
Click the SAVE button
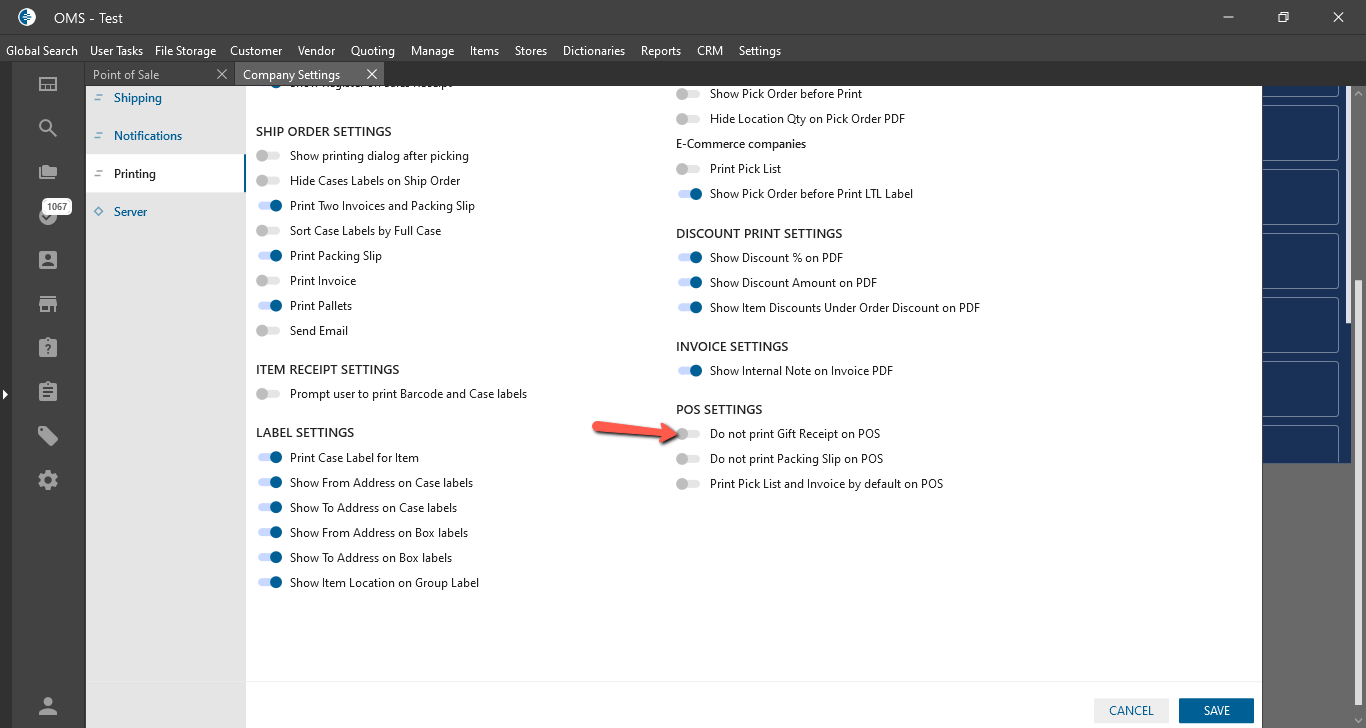[1216, 711]
